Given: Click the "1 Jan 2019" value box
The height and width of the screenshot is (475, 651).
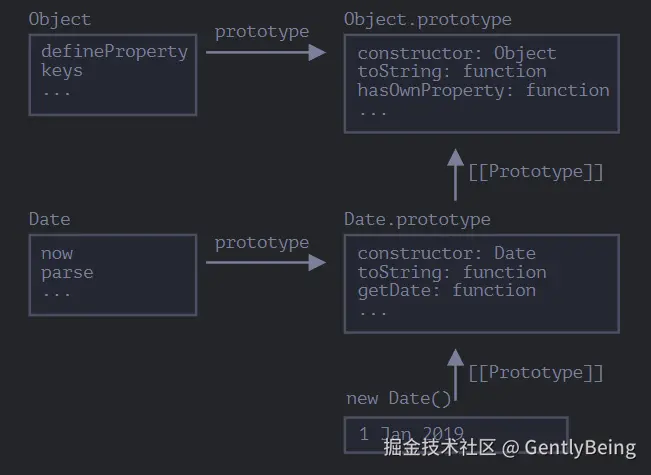Looking at the screenshot, I should (455, 433).
